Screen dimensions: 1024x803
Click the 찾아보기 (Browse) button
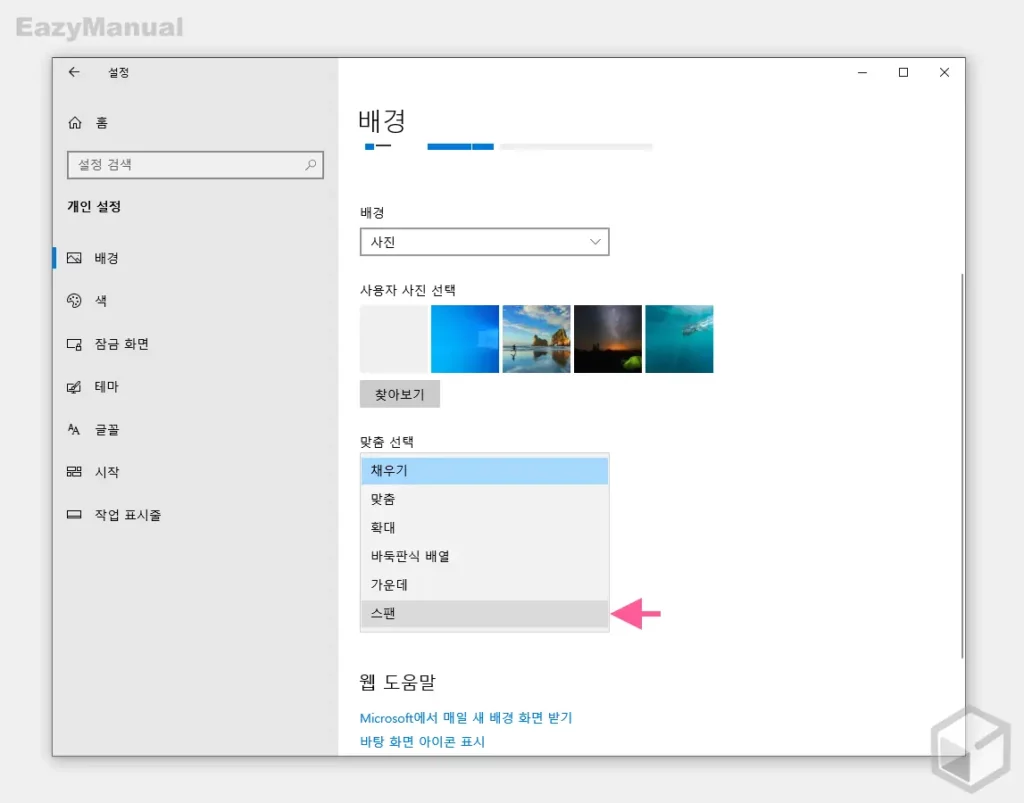click(399, 393)
